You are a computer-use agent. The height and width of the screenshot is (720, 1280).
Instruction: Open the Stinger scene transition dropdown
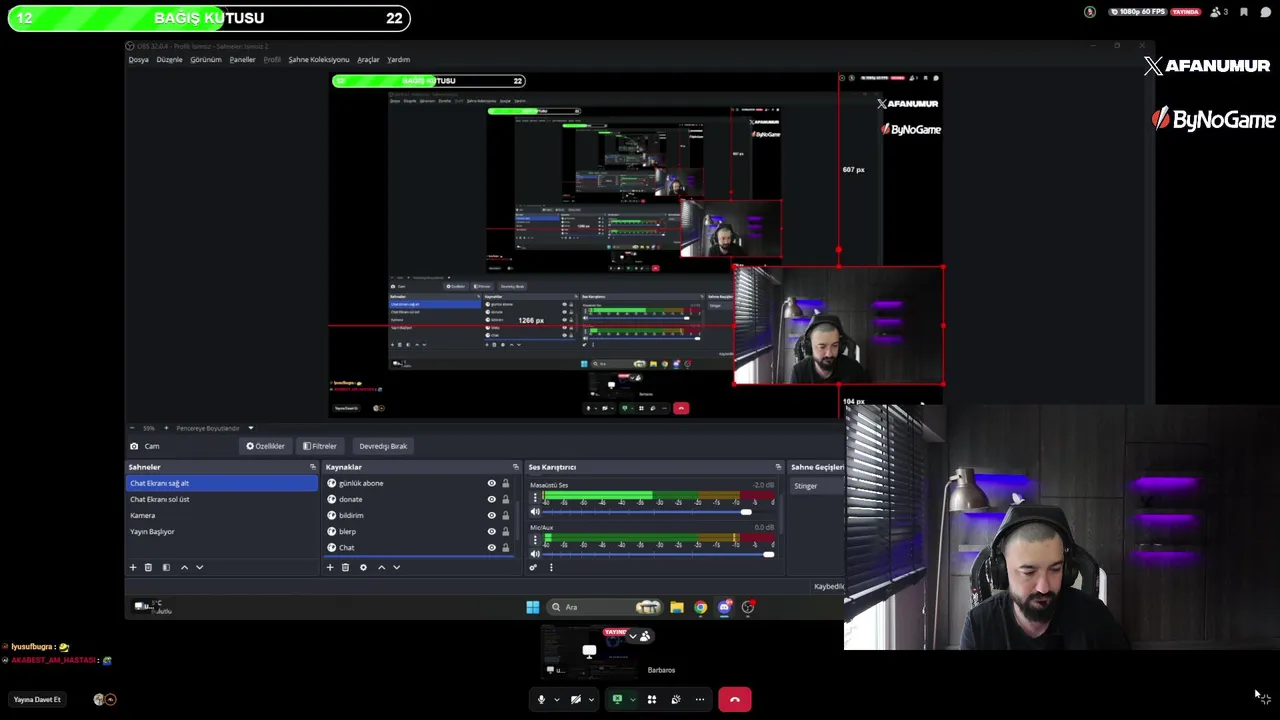pos(818,486)
